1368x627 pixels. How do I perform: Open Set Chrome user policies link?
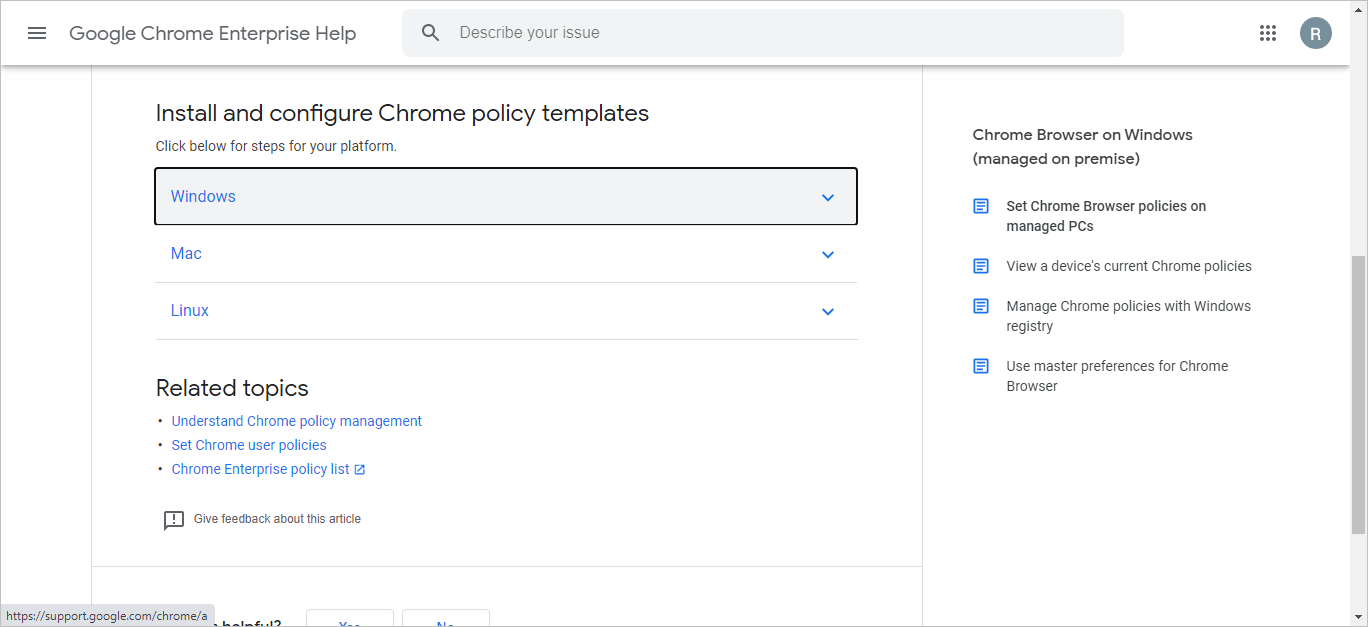(248, 444)
